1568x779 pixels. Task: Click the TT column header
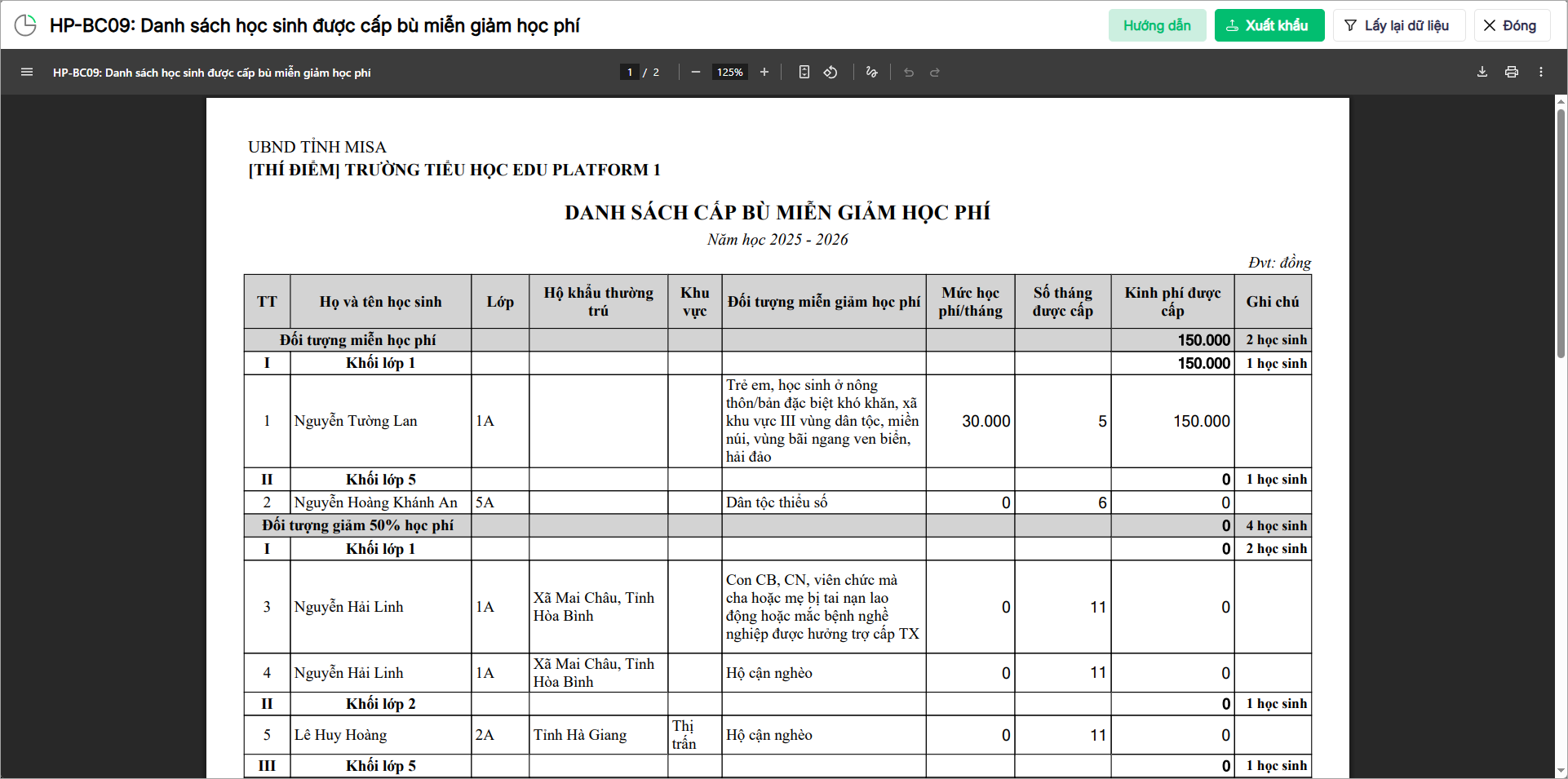tap(268, 302)
